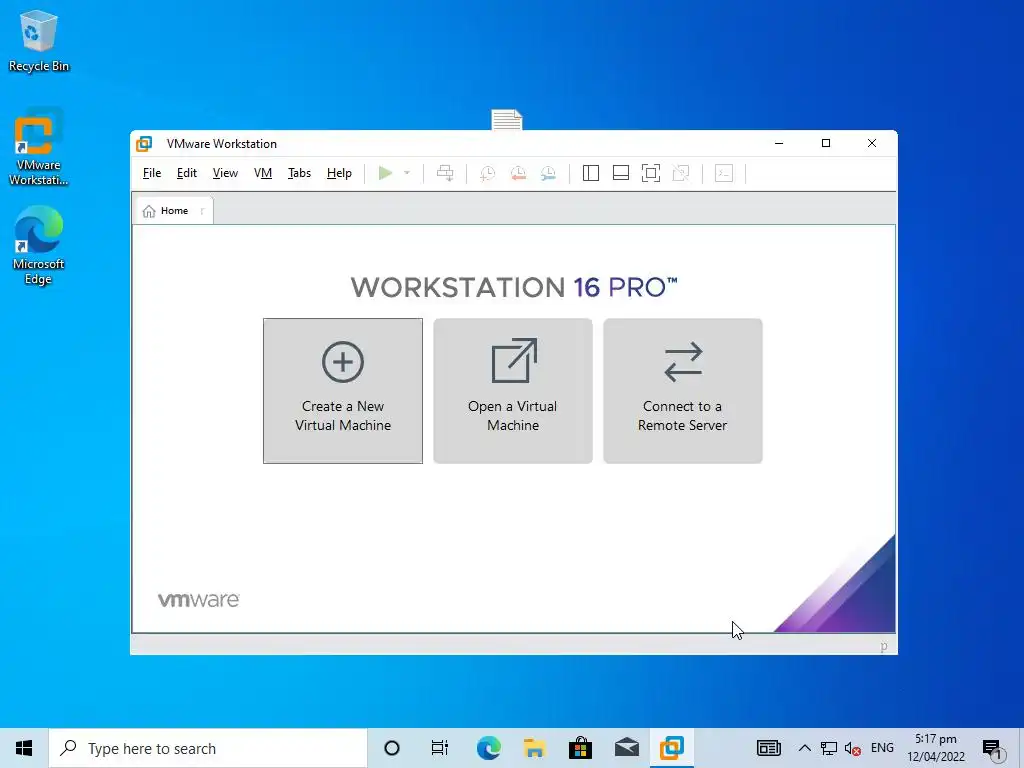
Task: Click the Revert to Snapshot icon
Action: tap(518, 173)
